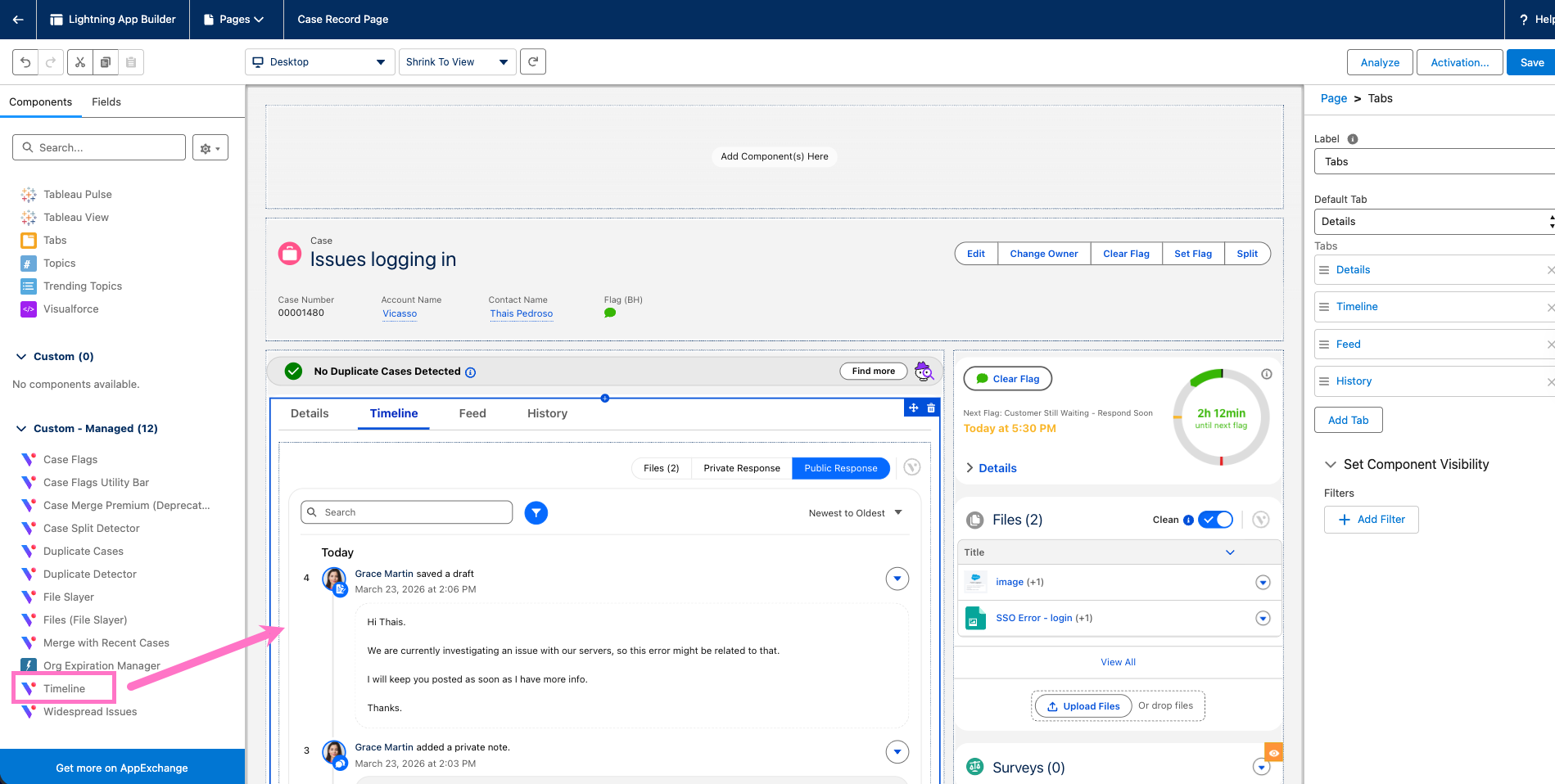This screenshot has width=1555, height=784.
Task: Open the Shrink To View dropdown
Action: 458,62
